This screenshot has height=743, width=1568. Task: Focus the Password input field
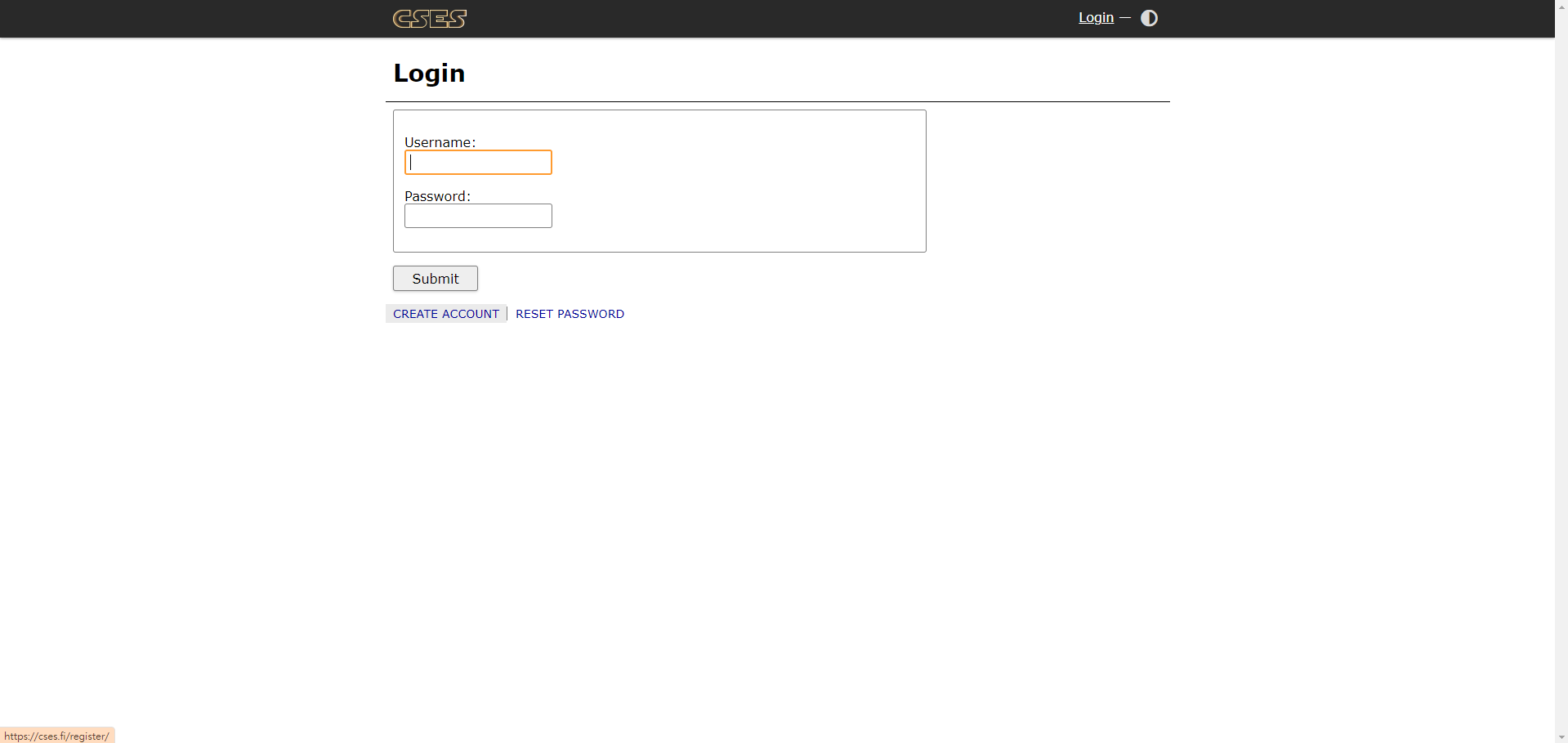[x=478, y=216]
